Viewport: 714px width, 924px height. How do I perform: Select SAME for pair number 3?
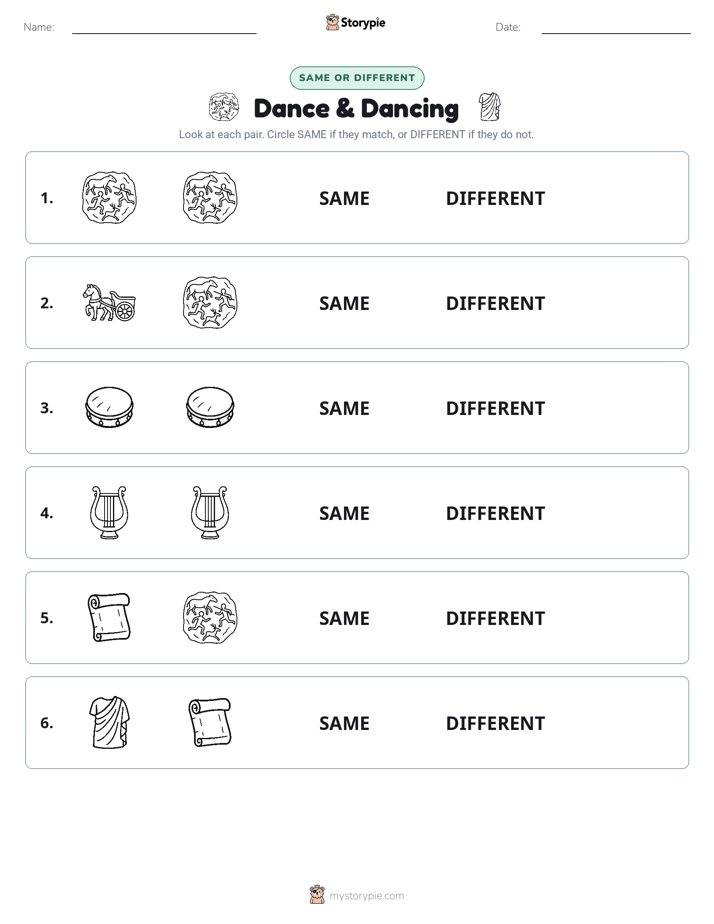coord(344,408)
